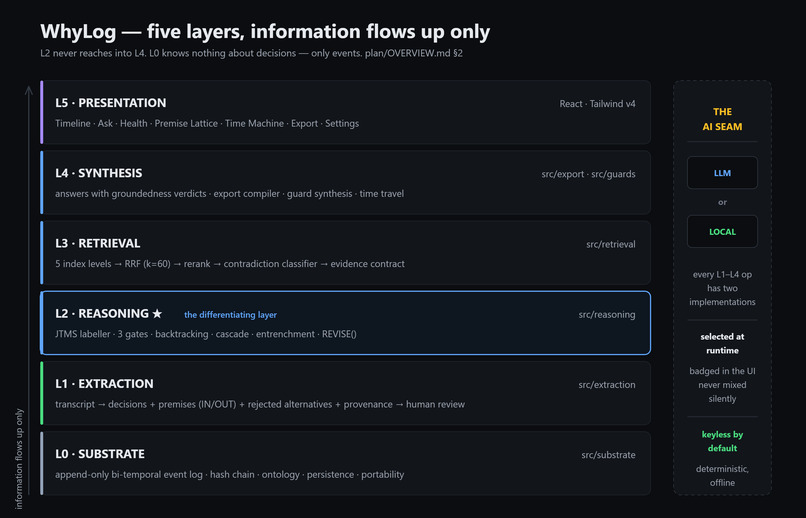This screenshot has width=806, height=518.
Task: Click the 'L2 never reaches into L4' subtitle
Action: tap(251, 53)
